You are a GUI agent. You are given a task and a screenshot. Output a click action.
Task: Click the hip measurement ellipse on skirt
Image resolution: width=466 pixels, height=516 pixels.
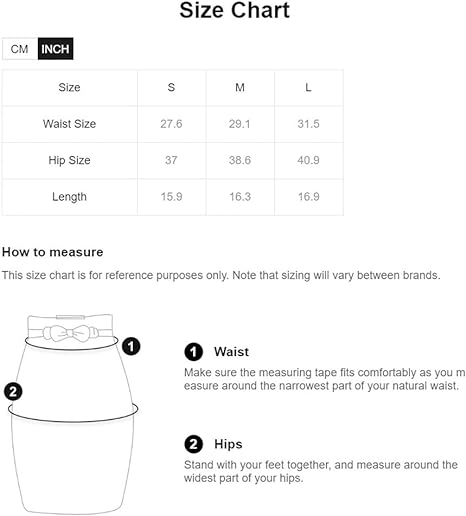tap(73, 412)
